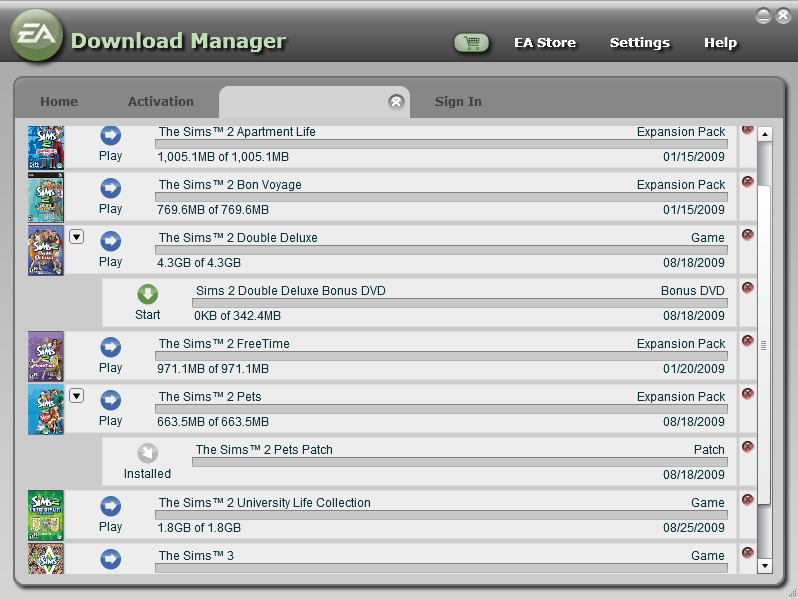Remove The Sims 2 FreeTime entry
798x599 pixels.
click(x=748, y=340)
